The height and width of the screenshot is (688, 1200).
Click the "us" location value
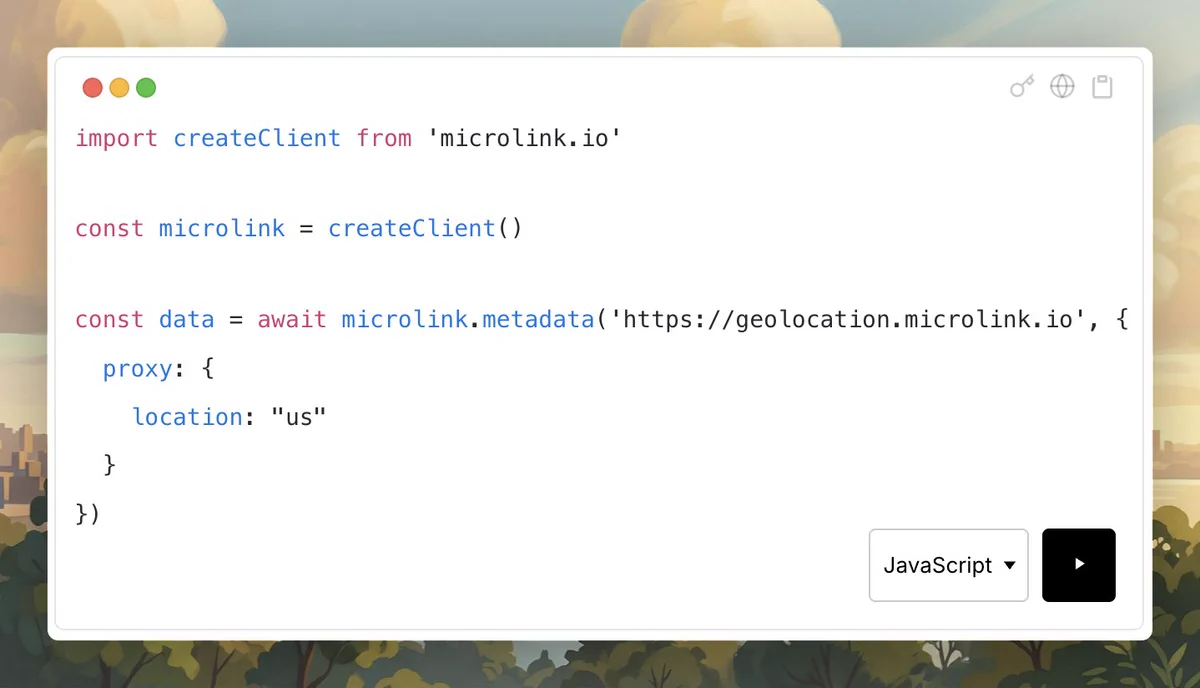click(300, 417)
